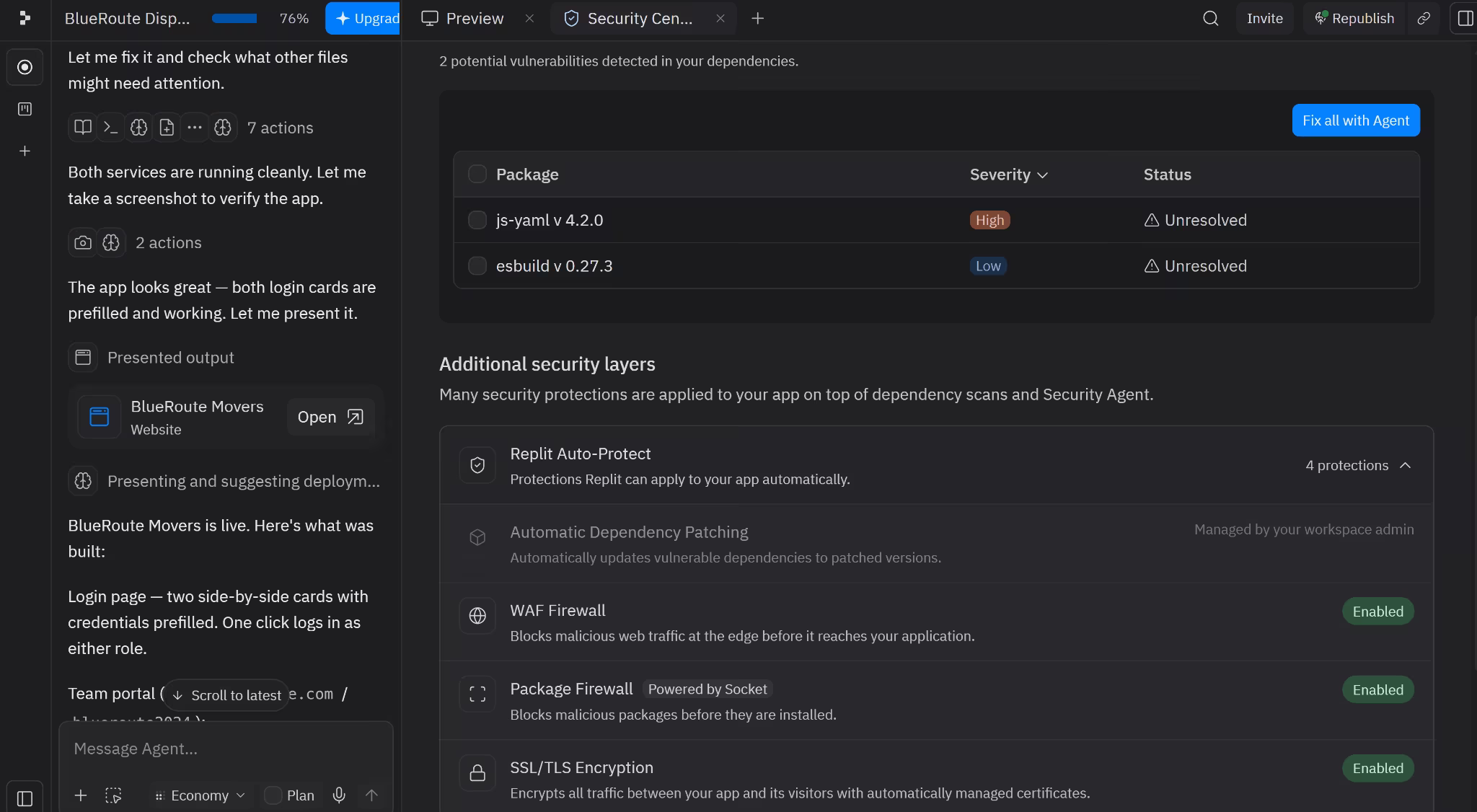Expand the 'Presented output' step
Image resolution: width=1477 pixels, height=812 pixels.
click(x=170, y=357)
